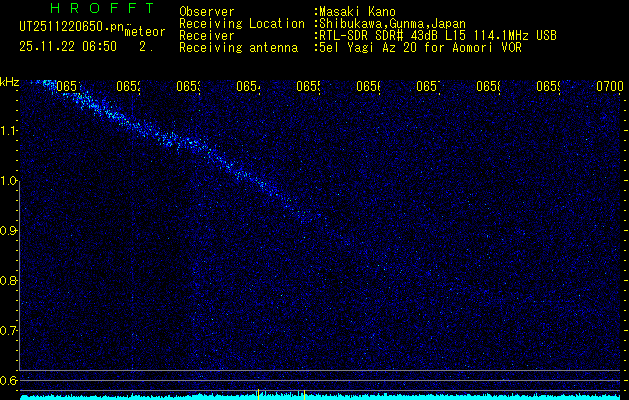Click the word 'meteor' in the header

click(145, 32)
